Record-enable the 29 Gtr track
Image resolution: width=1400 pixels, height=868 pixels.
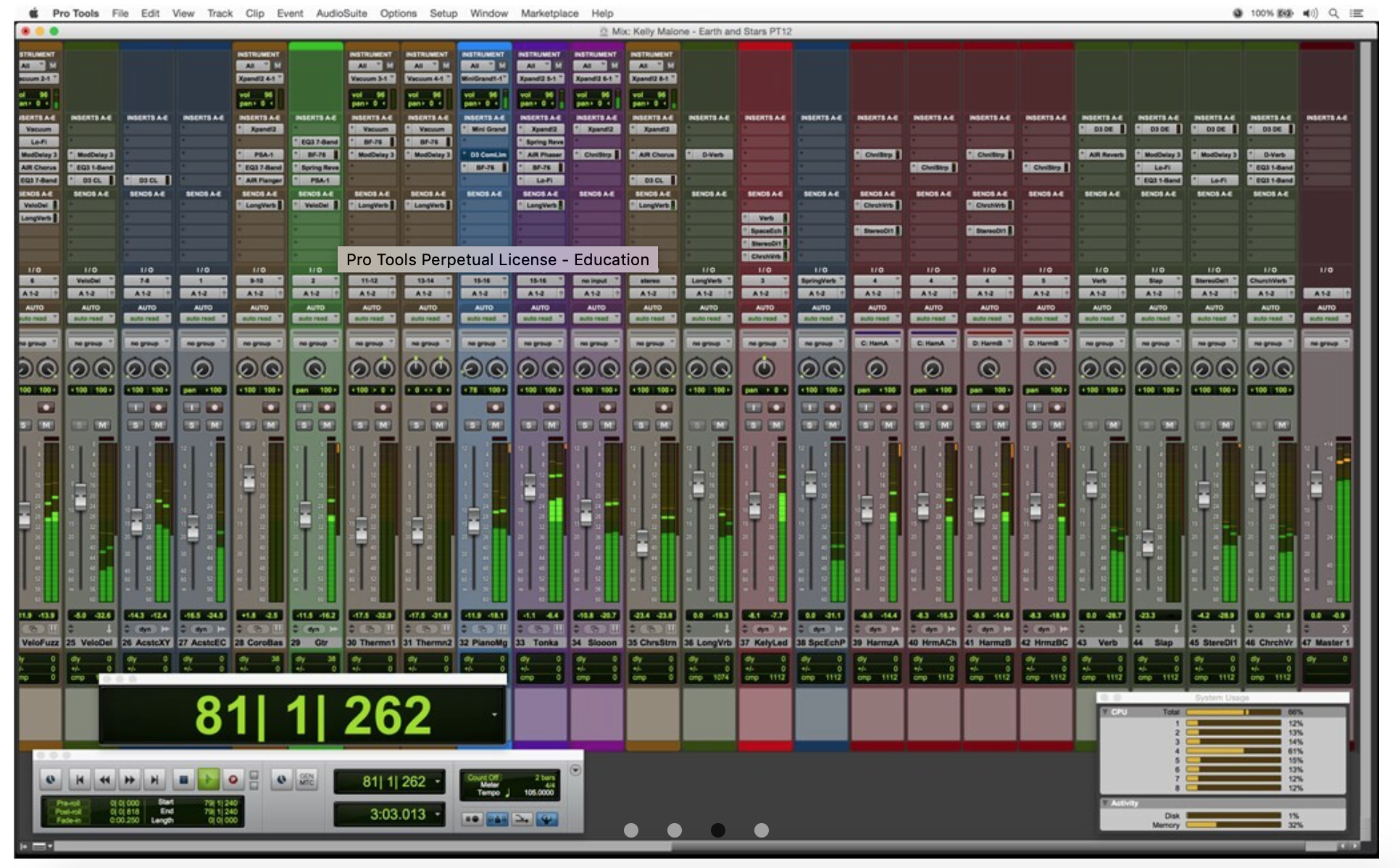(327, 408)
